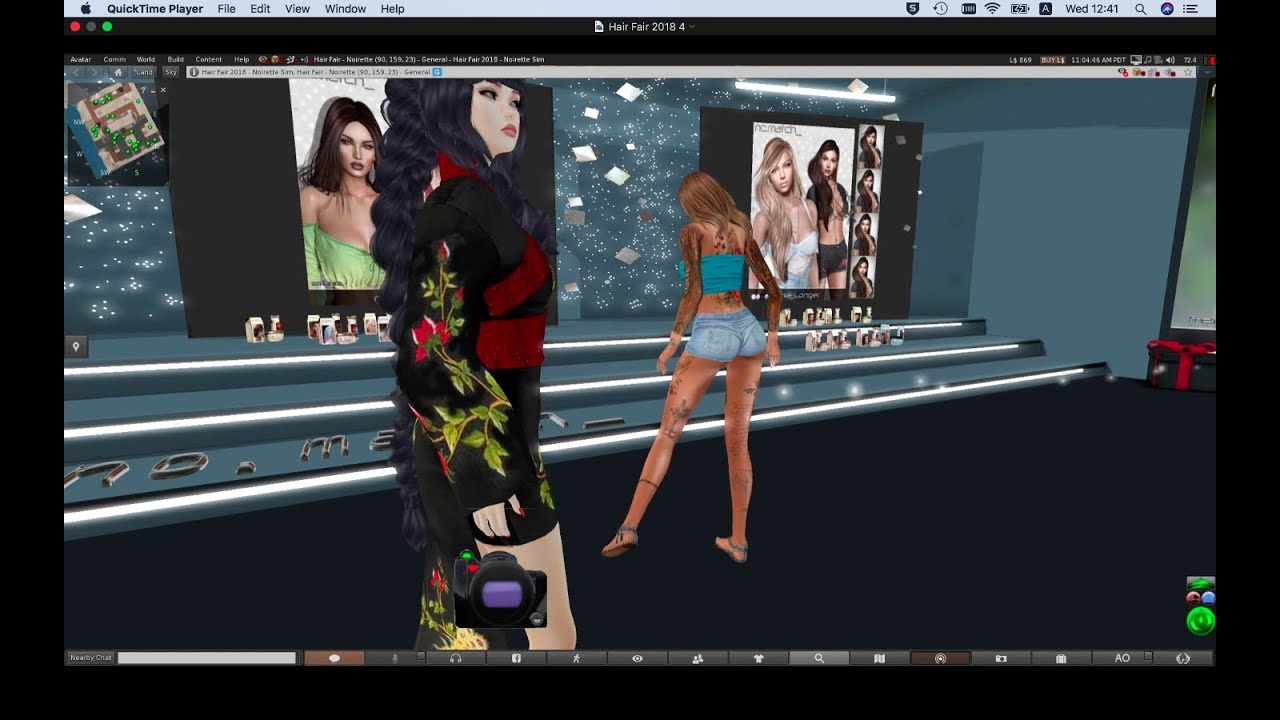
Task: Open the Snapshot camera toolbar button
Action: pos(1001,658)
